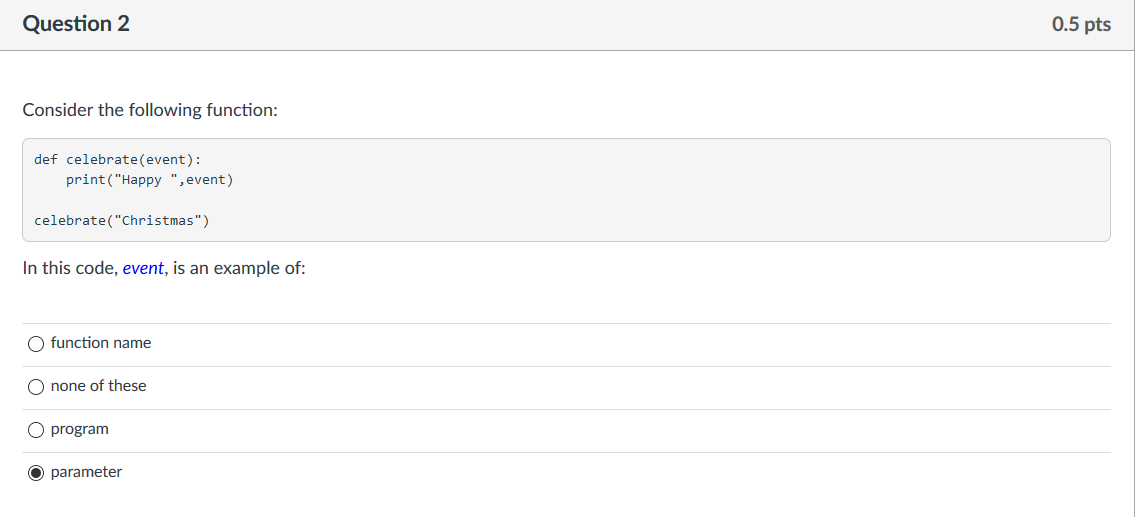This screenshot has height=517, width=1136.
Task: Click the celebrate("Christmas") function call line
Action: (122, 220)
